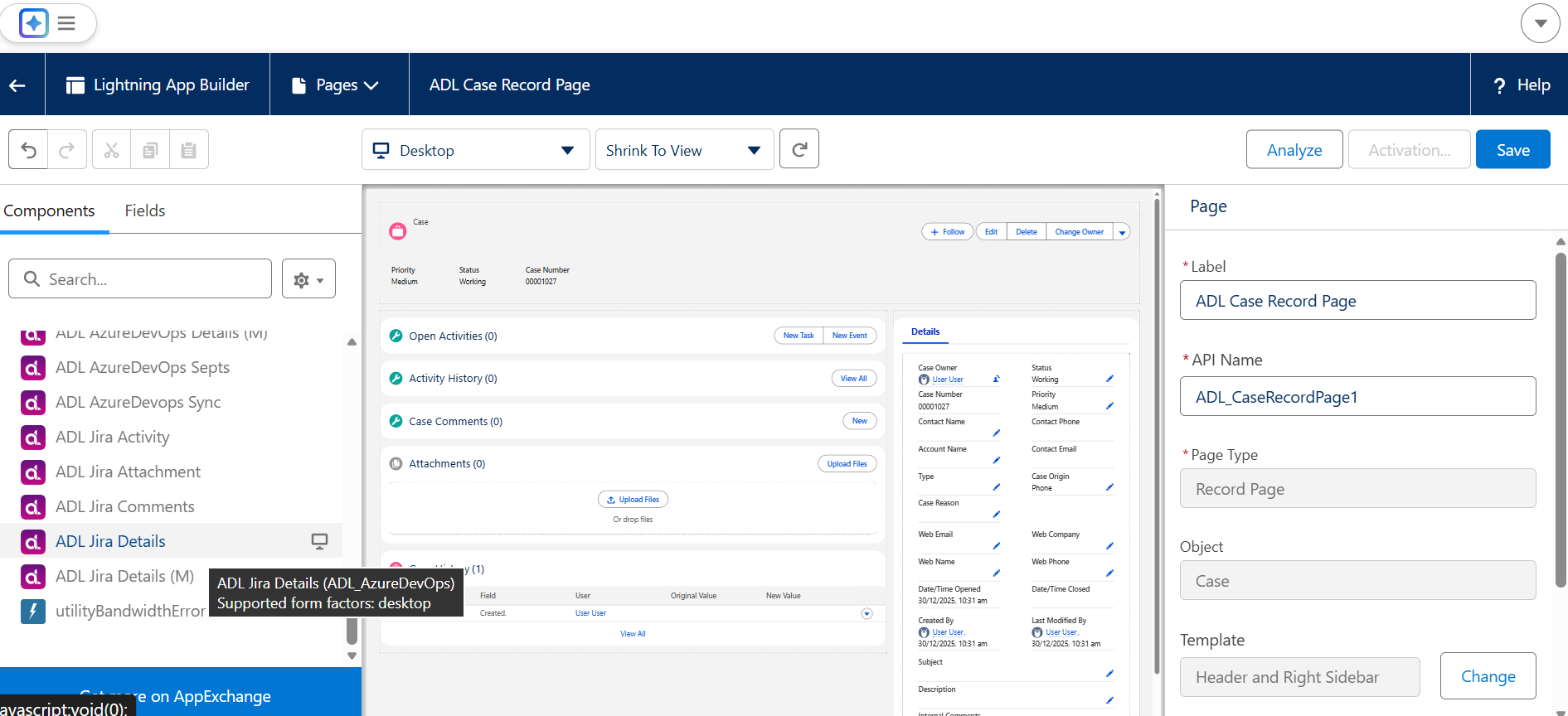The image size is (1568, 716).
Task: Select ADL Jira Details component
Action: coord(171,541)
